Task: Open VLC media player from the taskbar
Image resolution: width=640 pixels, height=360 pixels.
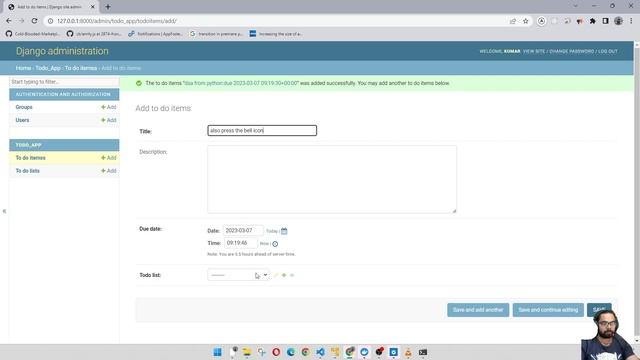Action: (408, 352)
